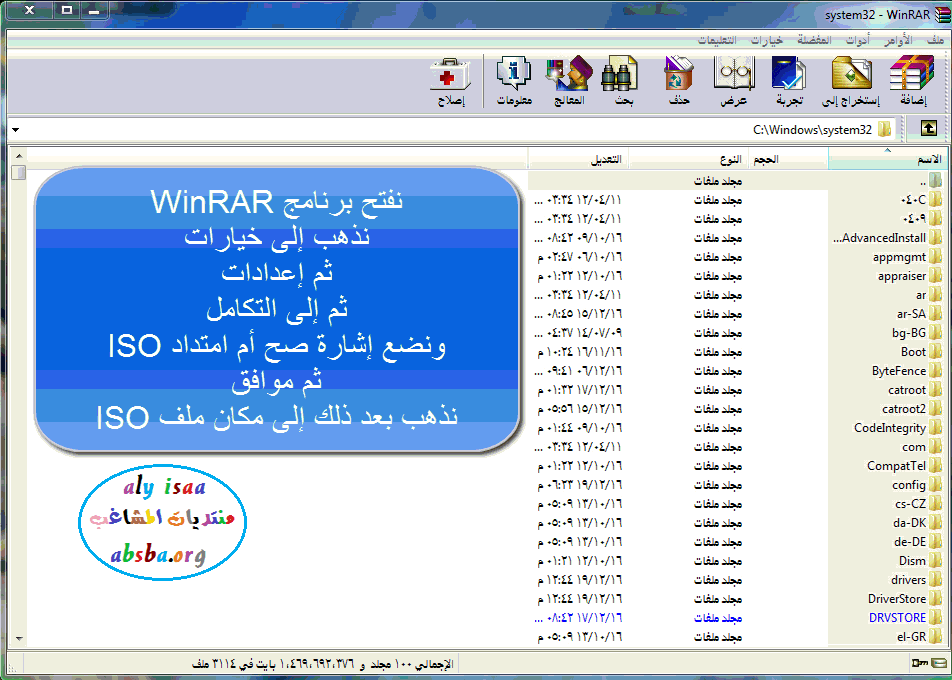Click the Delete (حذف) toolbar icon
The width and height of the screenshot is (952, 680).
click(x=680, y=81)
